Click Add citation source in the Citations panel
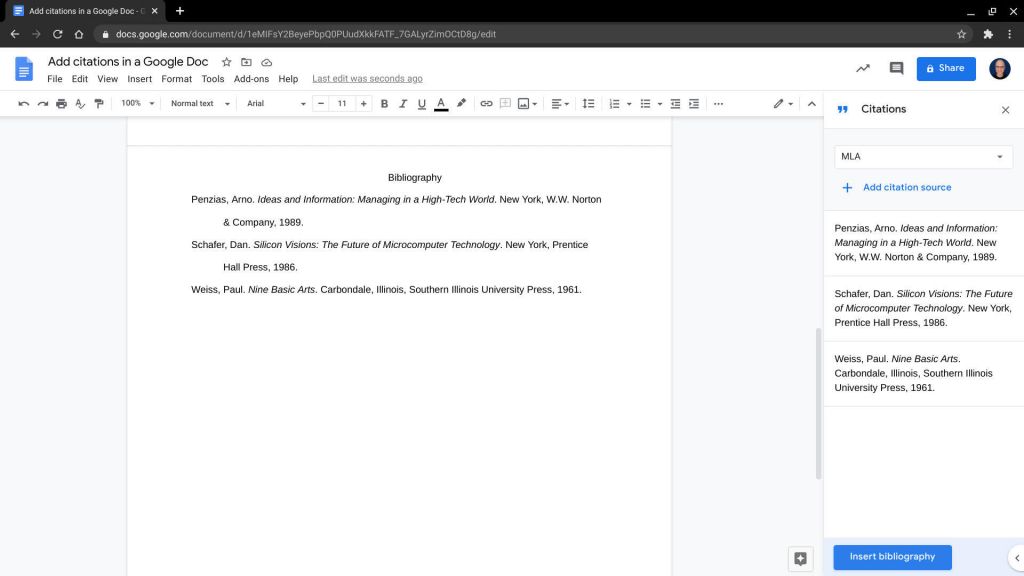The width and height of the screenshot is (1024, 576). (x=898, y=187)
